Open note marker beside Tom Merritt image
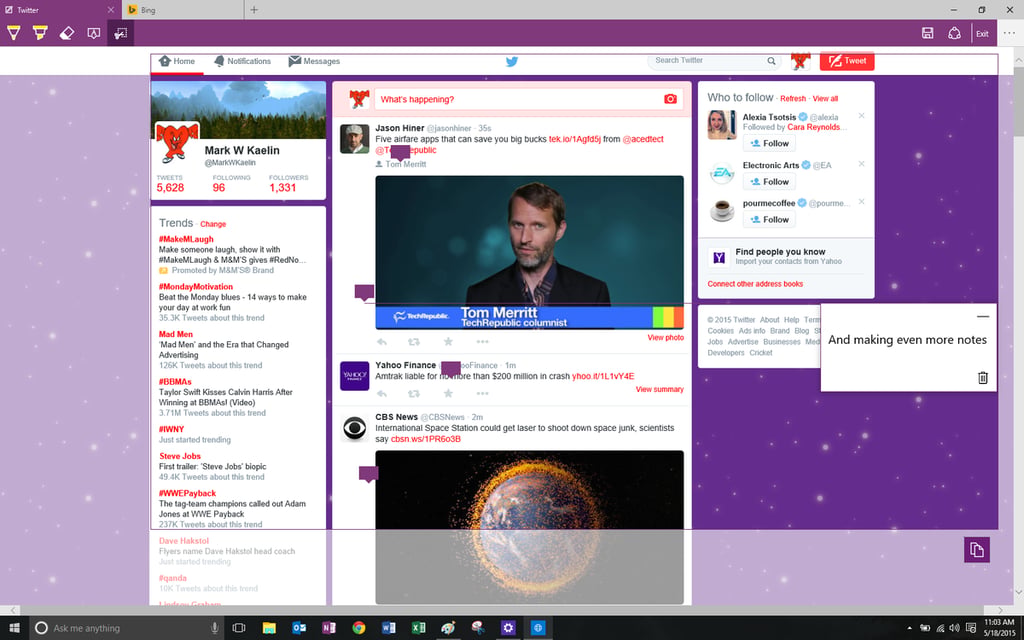 [364, 293]
